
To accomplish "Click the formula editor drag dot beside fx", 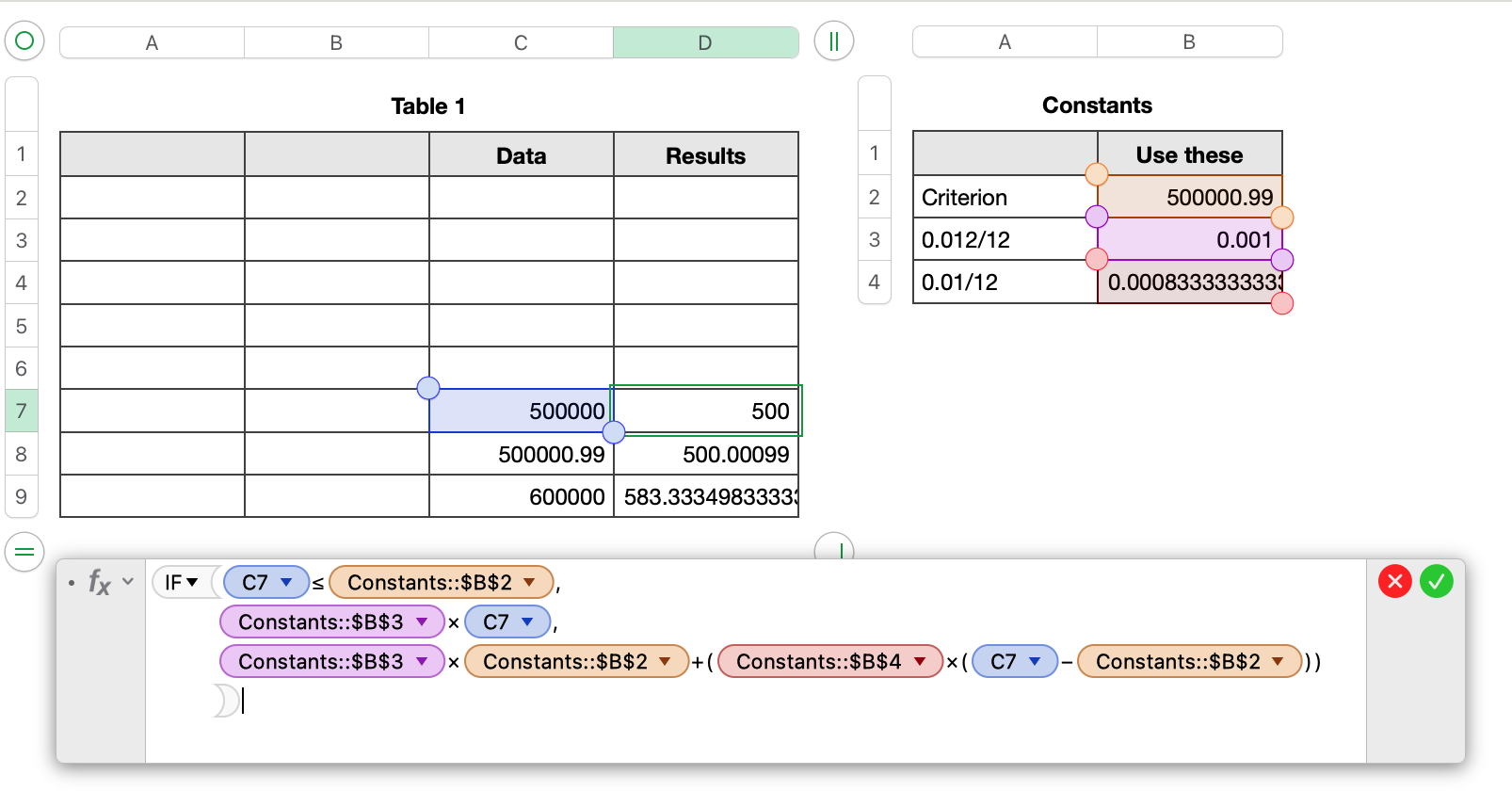I will click(72, 583).
